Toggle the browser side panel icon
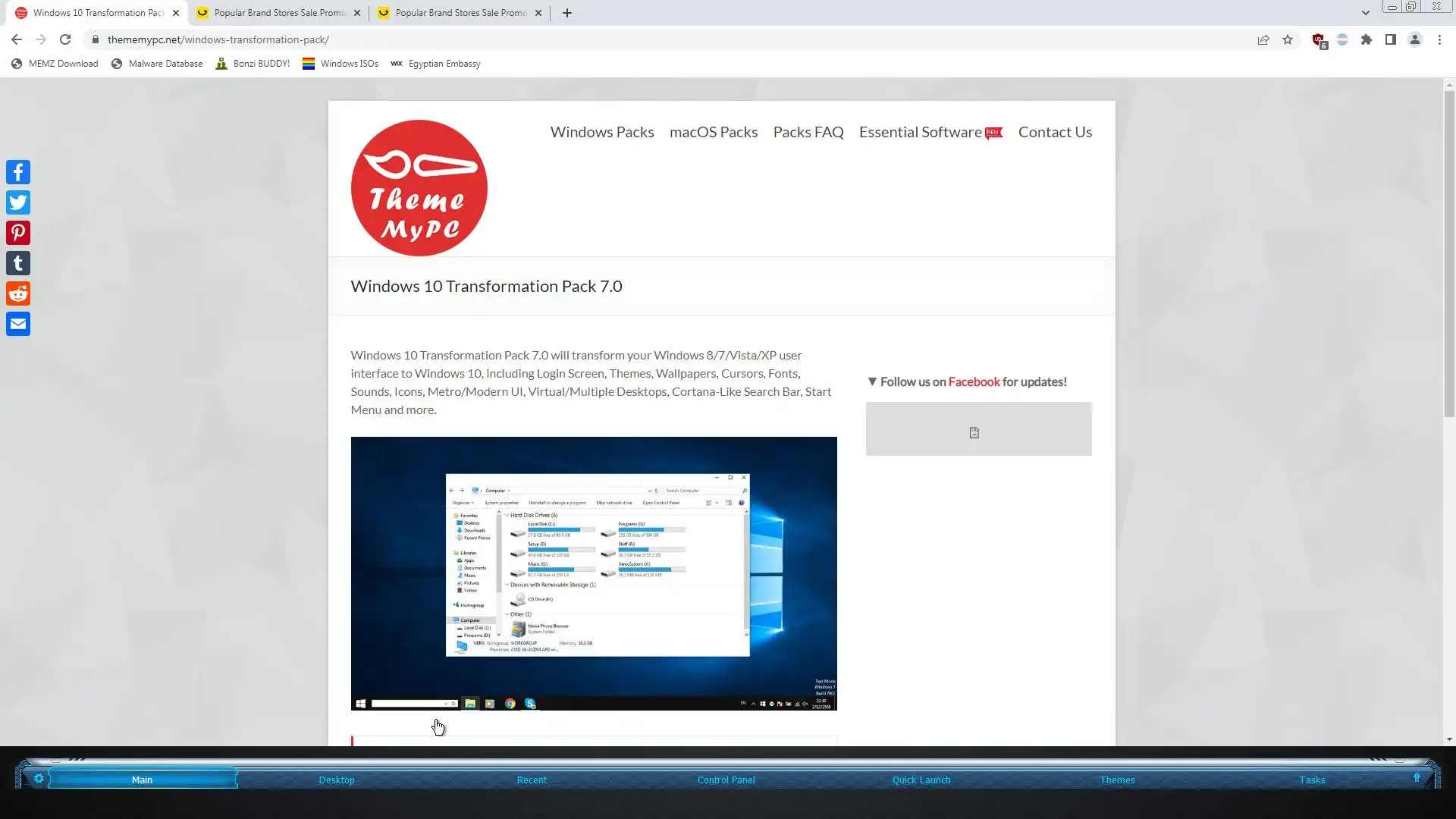The image size is (1456, 819). click(1391, 39)
